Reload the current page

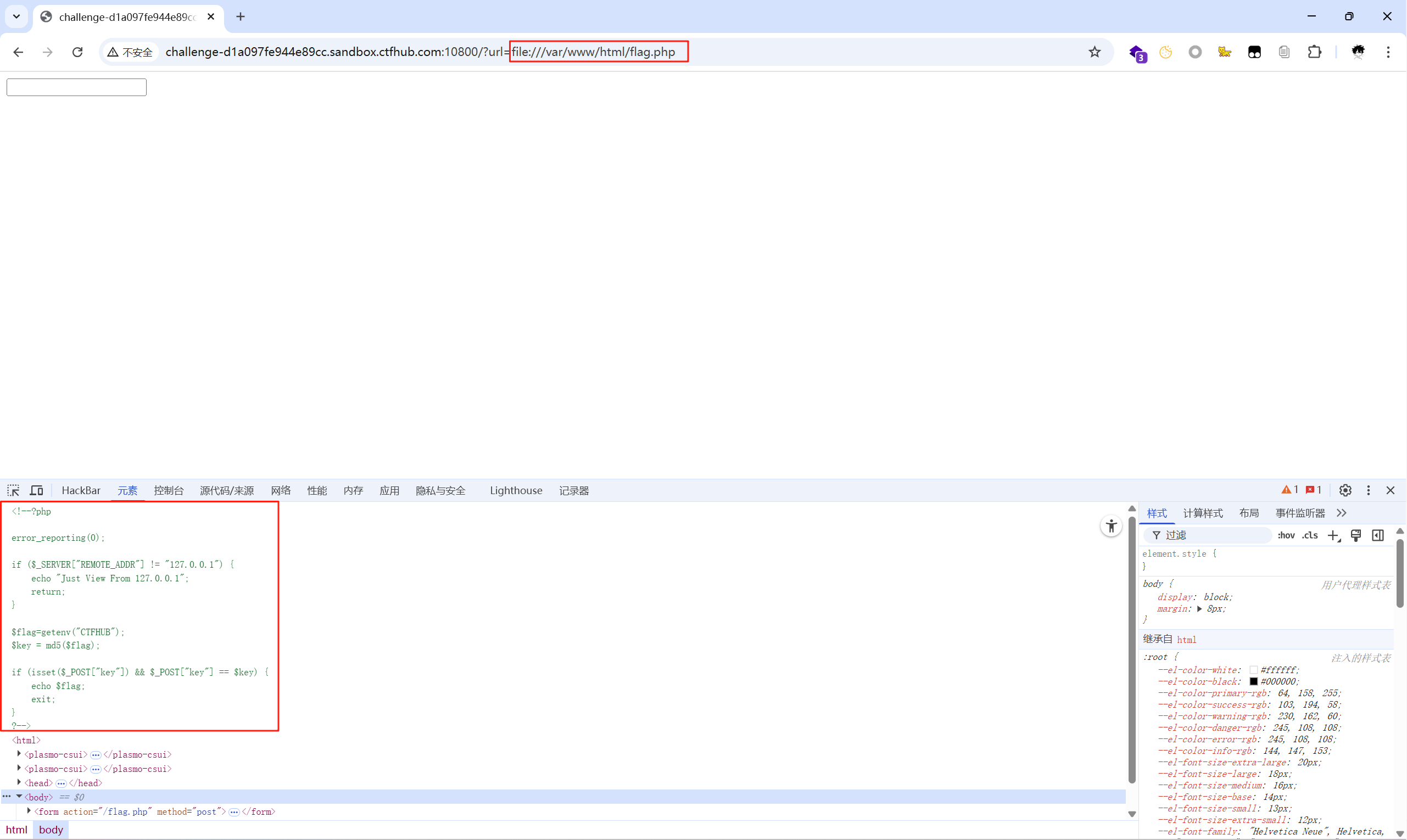coord(77,52)
